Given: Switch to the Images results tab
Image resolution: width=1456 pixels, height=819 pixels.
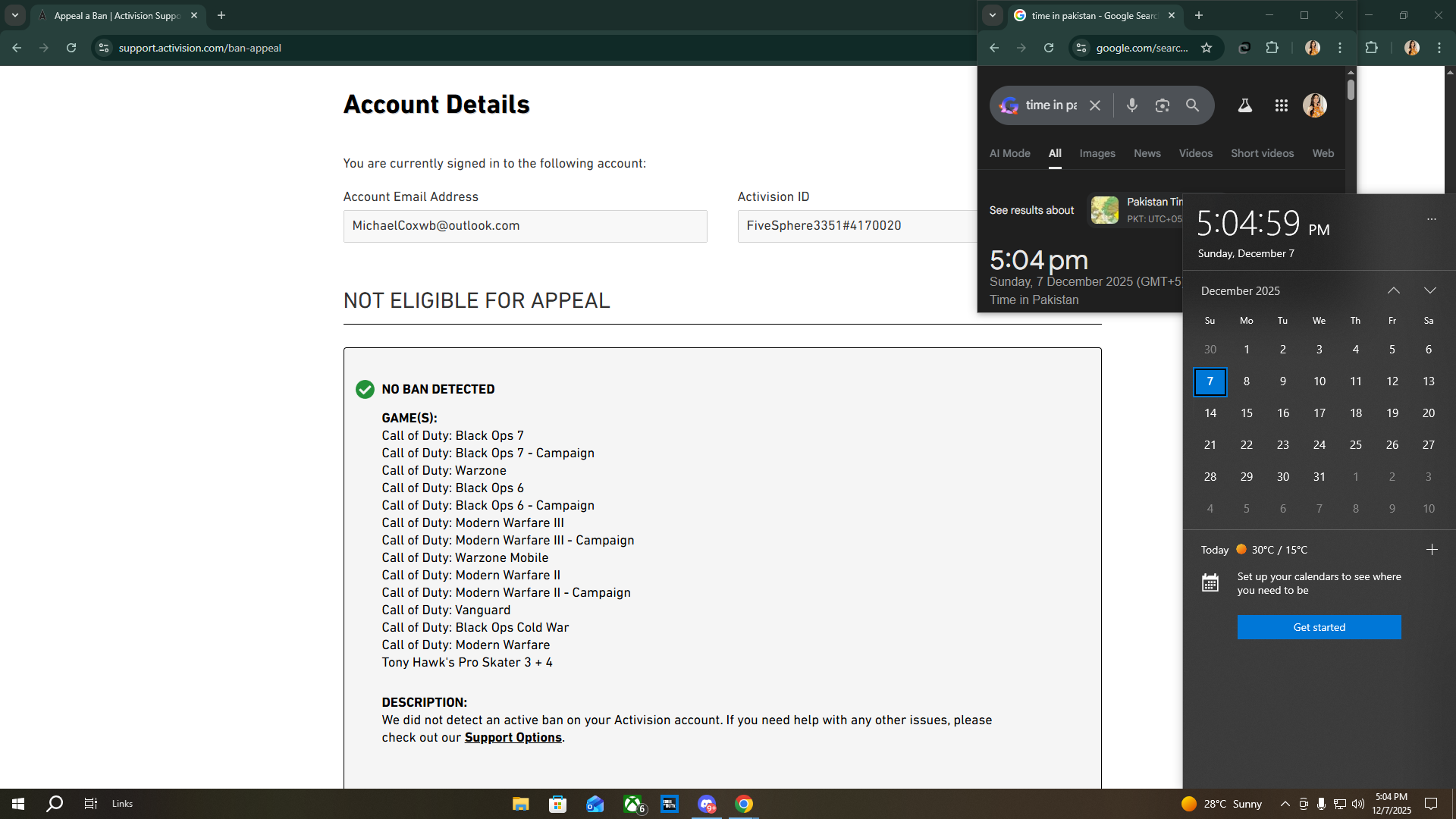Looking at the screenshot, I should point(1097,153).
